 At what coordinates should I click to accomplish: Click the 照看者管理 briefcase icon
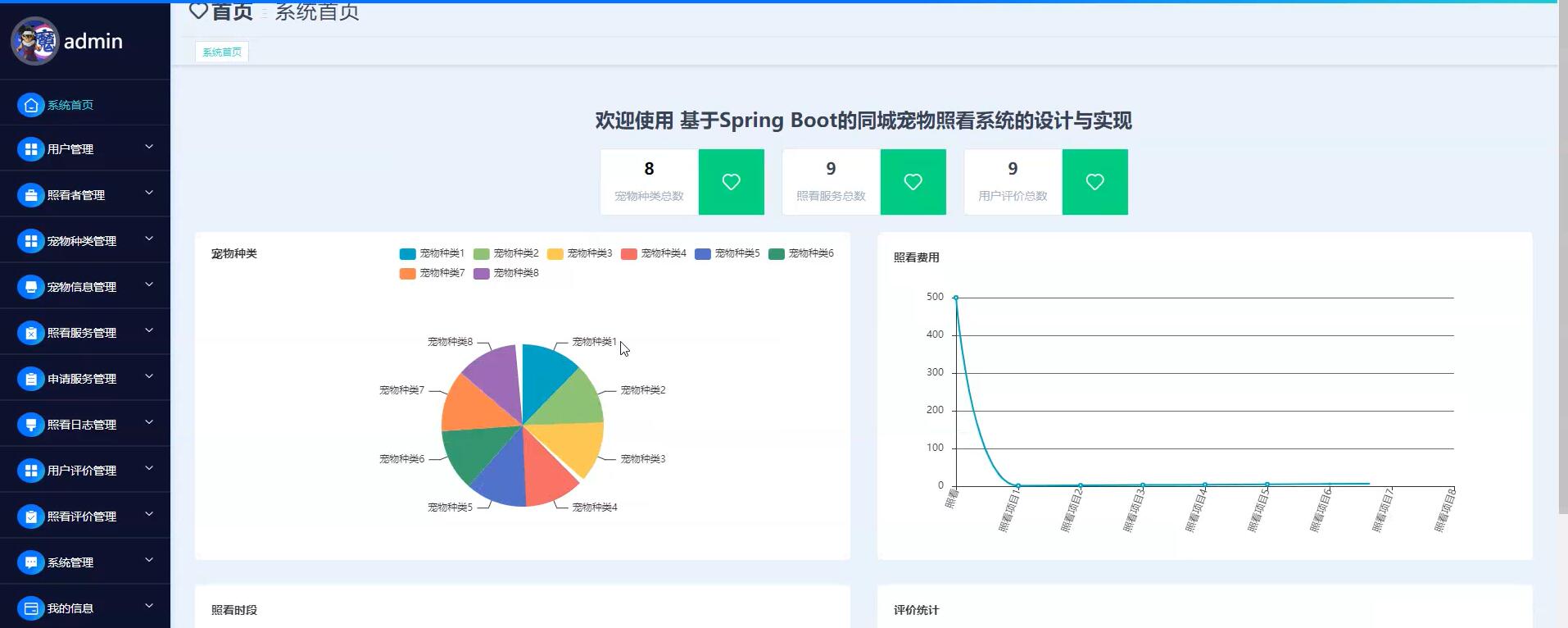[x=30, y=195]
